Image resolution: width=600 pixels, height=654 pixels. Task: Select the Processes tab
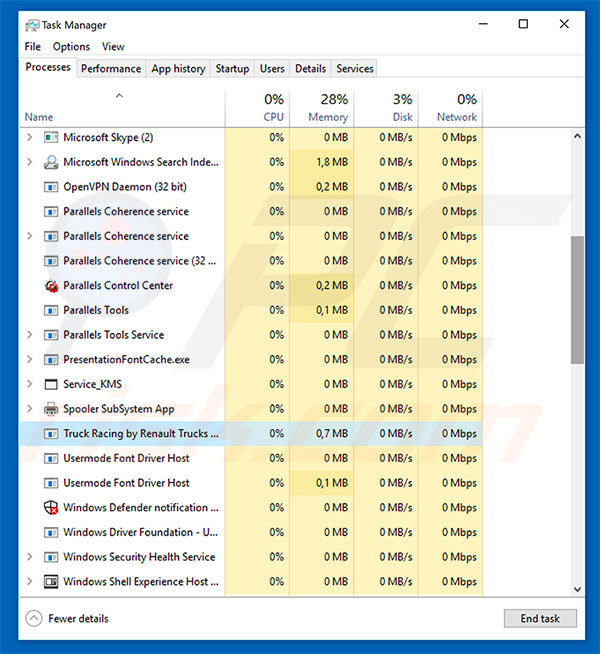click(x=48, y=67)
